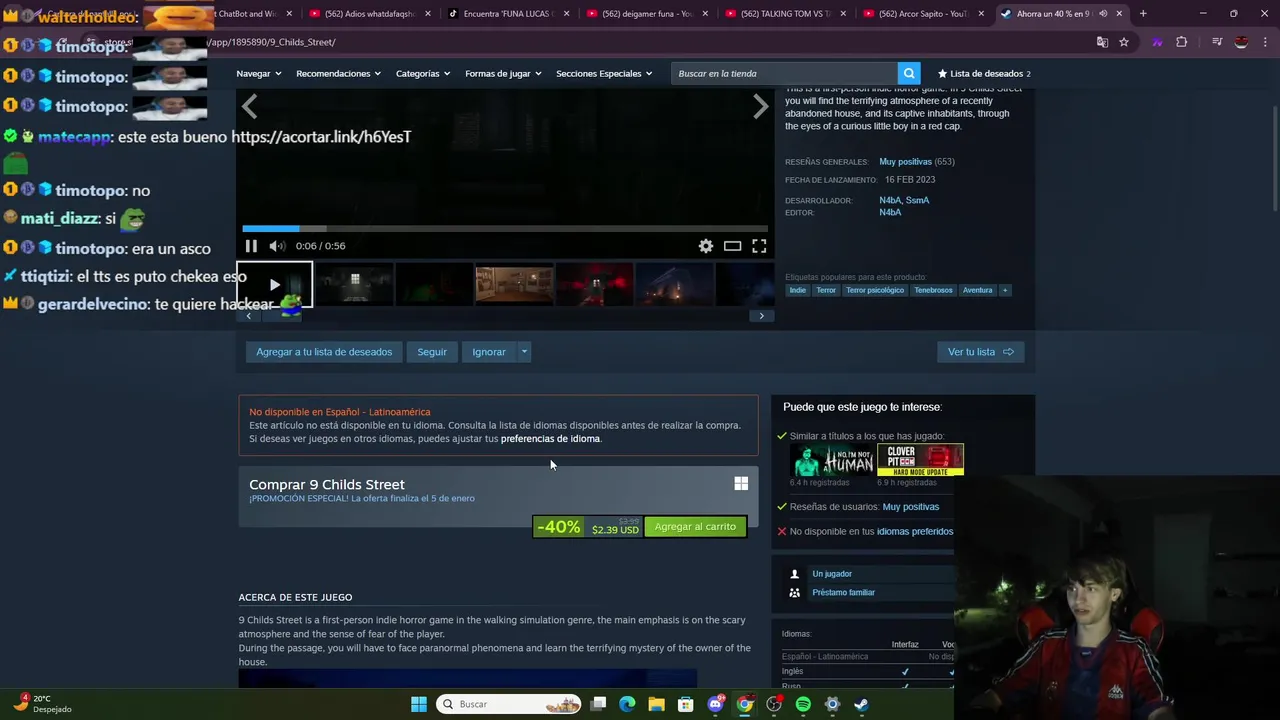Open media controls icon in Chrome toolbar
Screen dimensions: 1280x720
point(1217,42)
